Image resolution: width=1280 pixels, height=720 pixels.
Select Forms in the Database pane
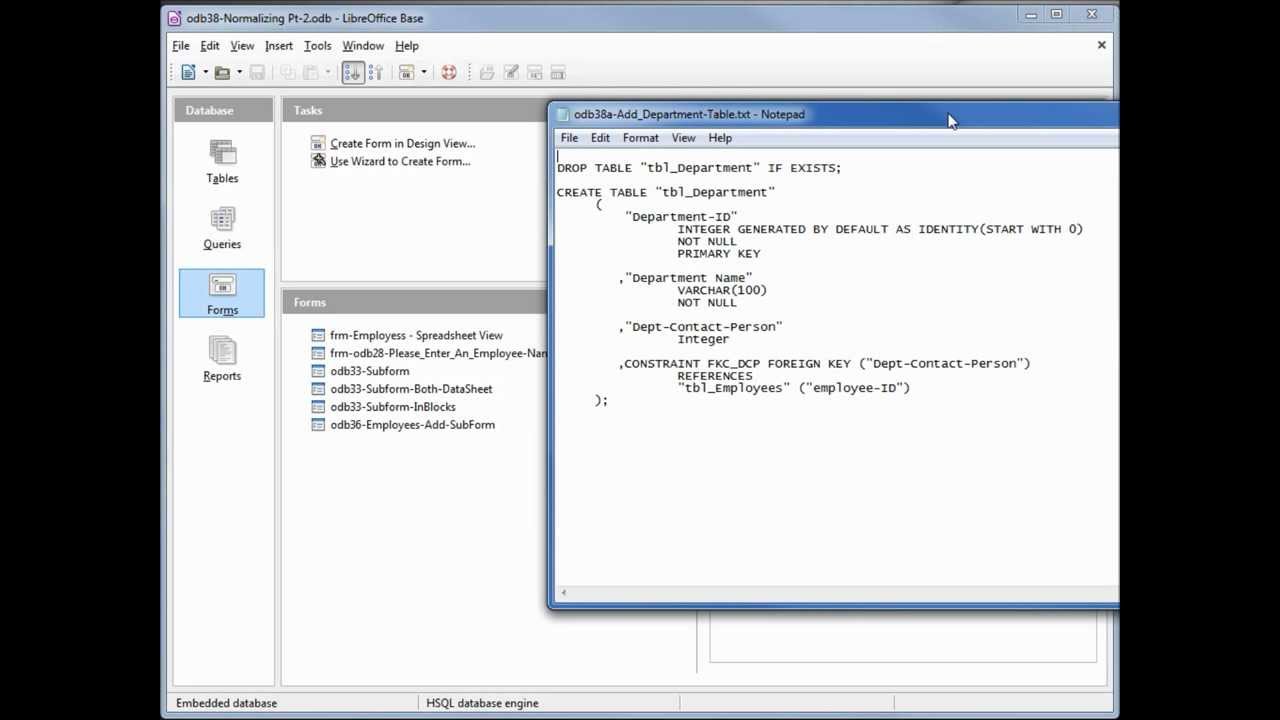[x=222, y=293]
